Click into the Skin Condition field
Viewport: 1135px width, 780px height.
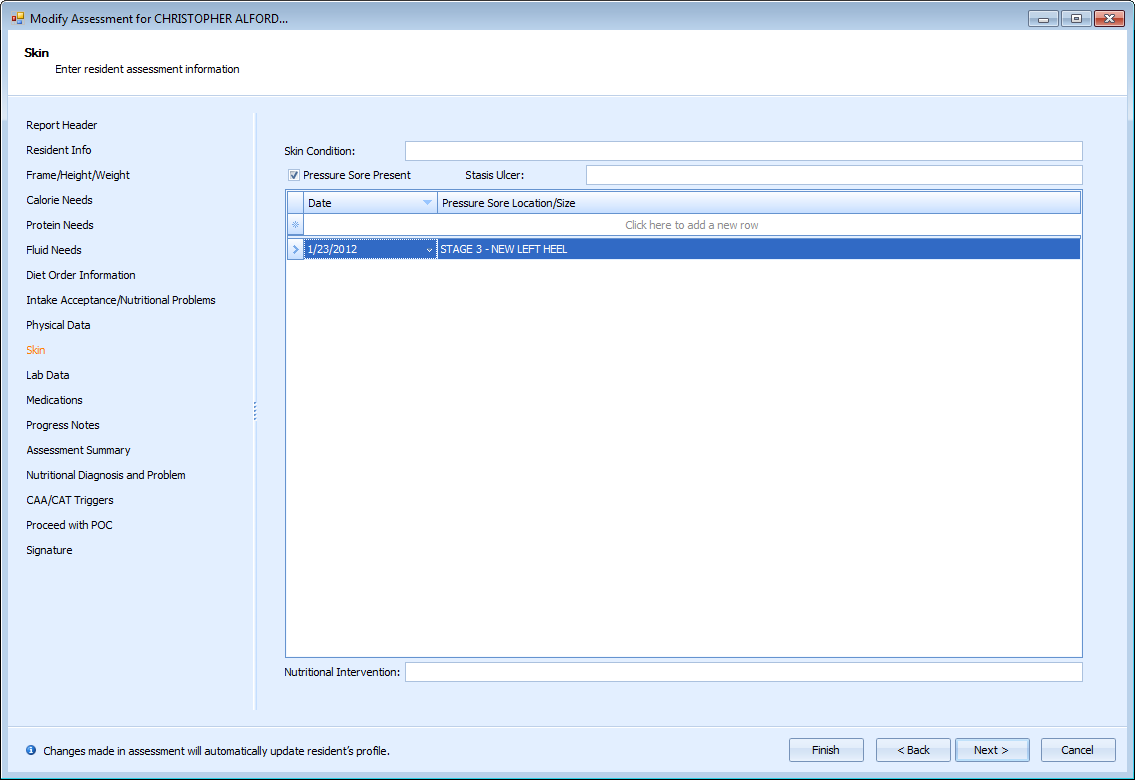(x=743, y=151)
